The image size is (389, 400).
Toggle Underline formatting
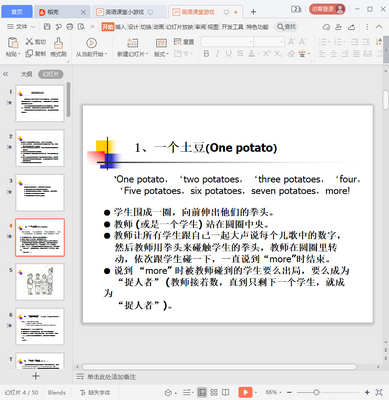pyautogui.click(x=229, y=53)
